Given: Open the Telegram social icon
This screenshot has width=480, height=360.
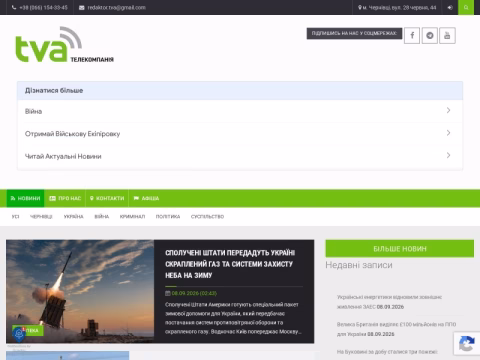Looking at the screenshot, I should point(430,35).
